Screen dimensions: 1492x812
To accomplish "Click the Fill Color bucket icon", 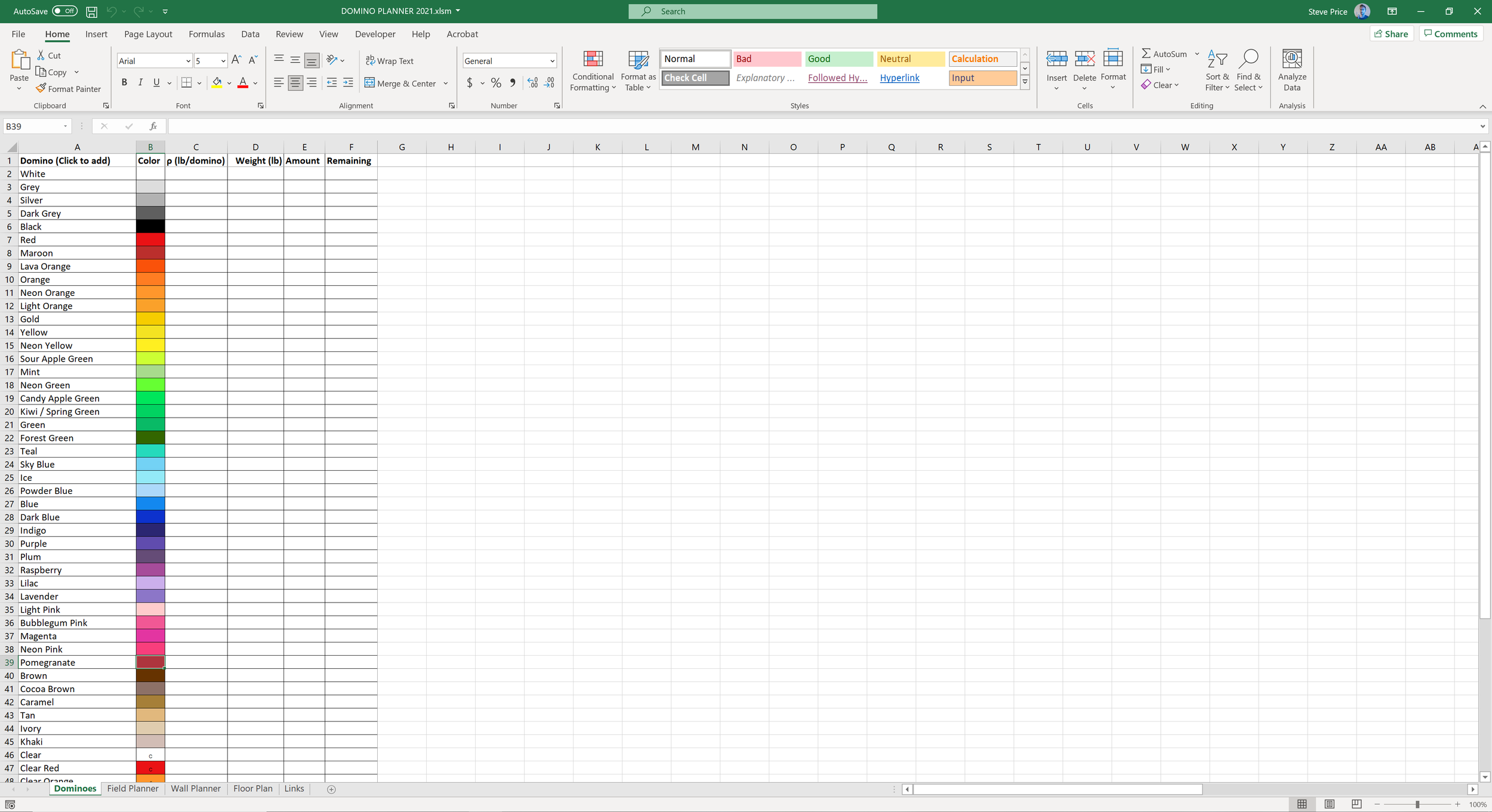I will click(x=217, y=82).
